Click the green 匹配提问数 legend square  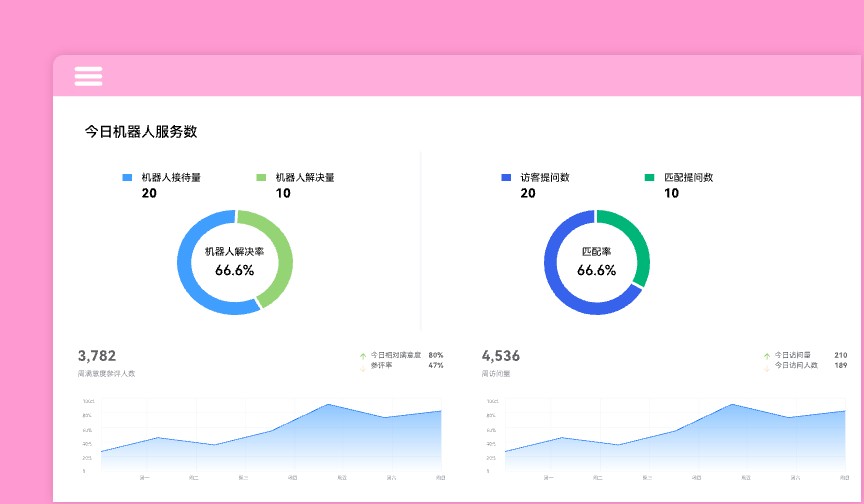(649, 177)
